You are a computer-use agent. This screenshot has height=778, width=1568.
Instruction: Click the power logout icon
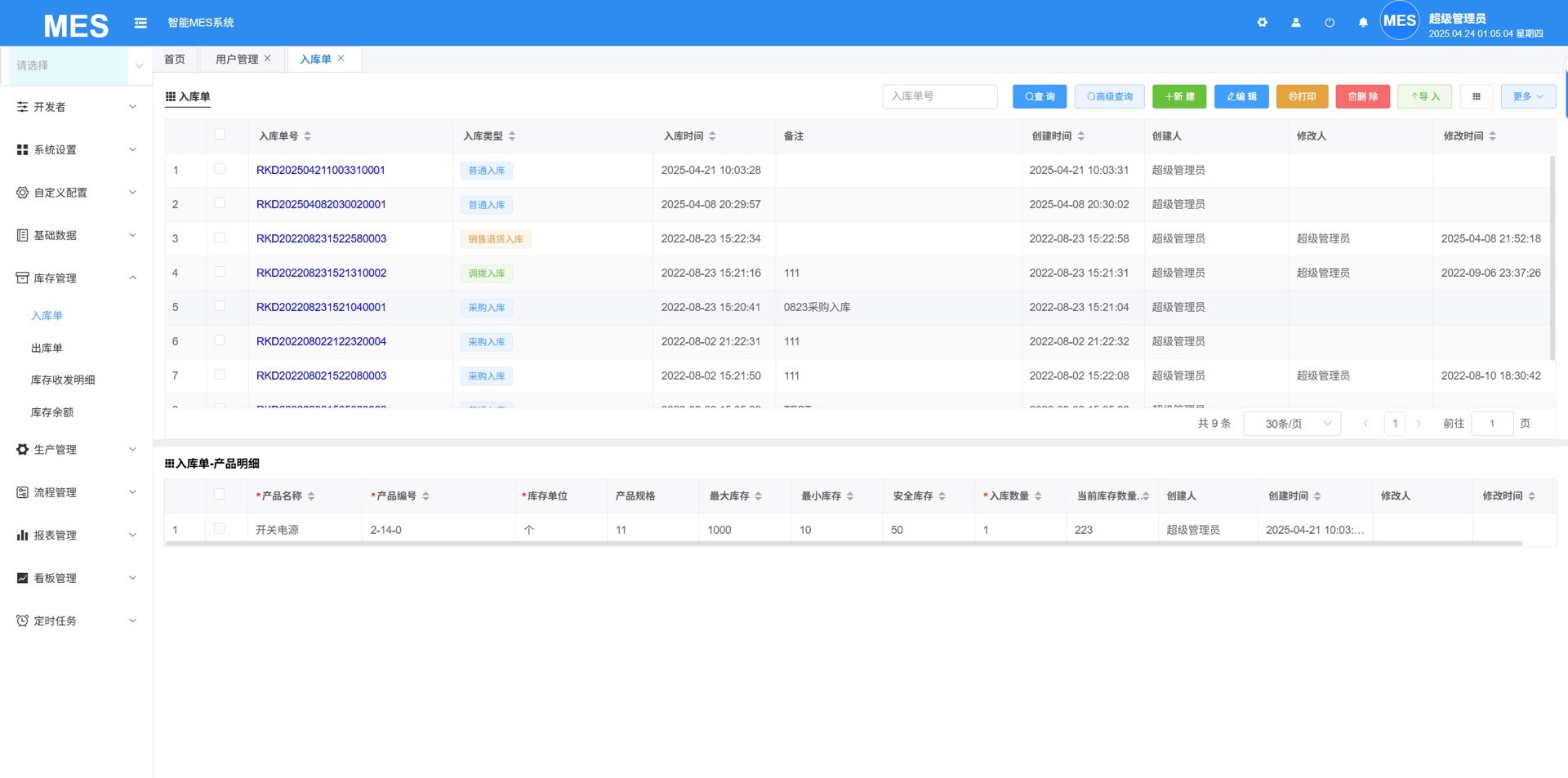1329,23
